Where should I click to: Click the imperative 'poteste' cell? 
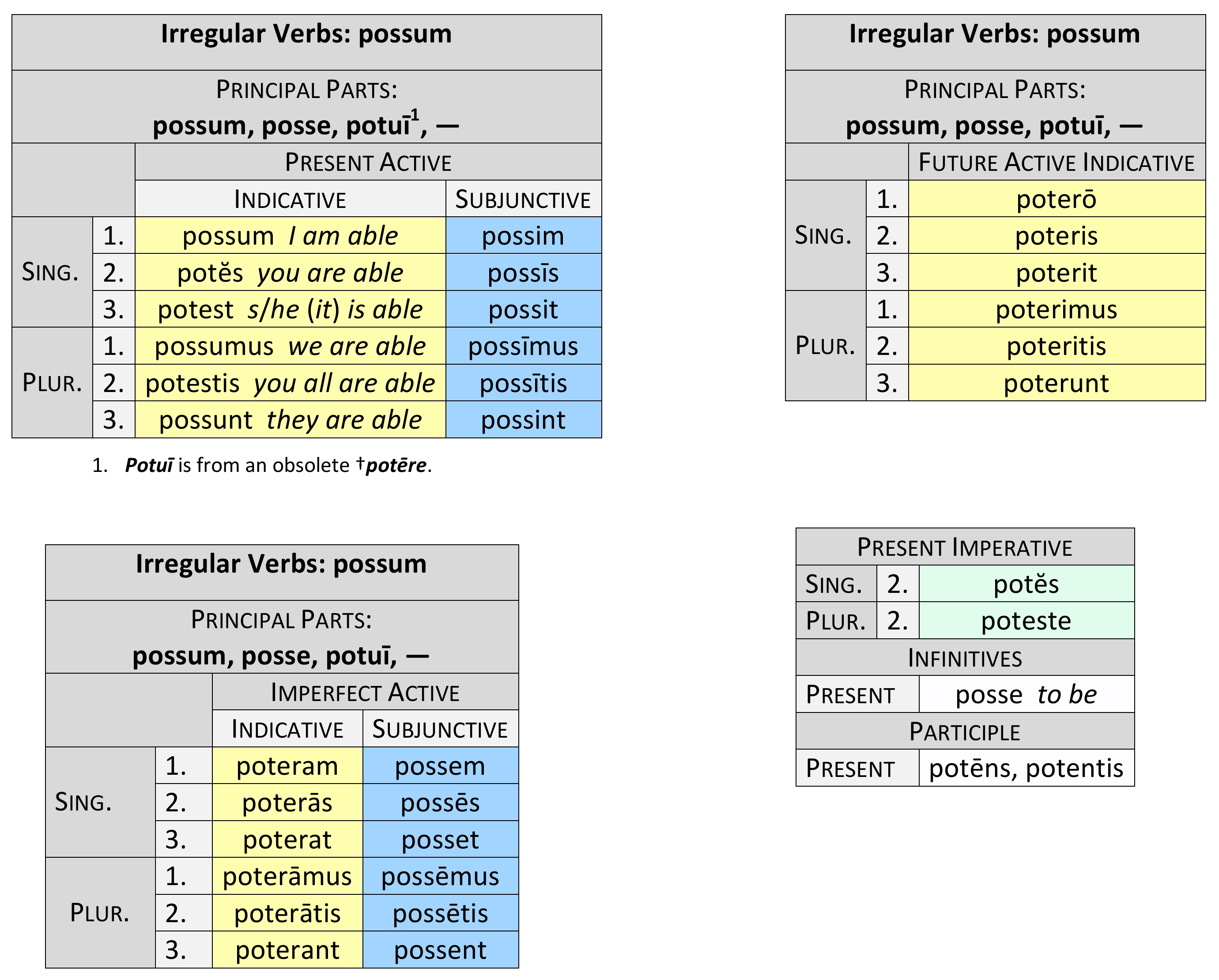pos(1026,621)
